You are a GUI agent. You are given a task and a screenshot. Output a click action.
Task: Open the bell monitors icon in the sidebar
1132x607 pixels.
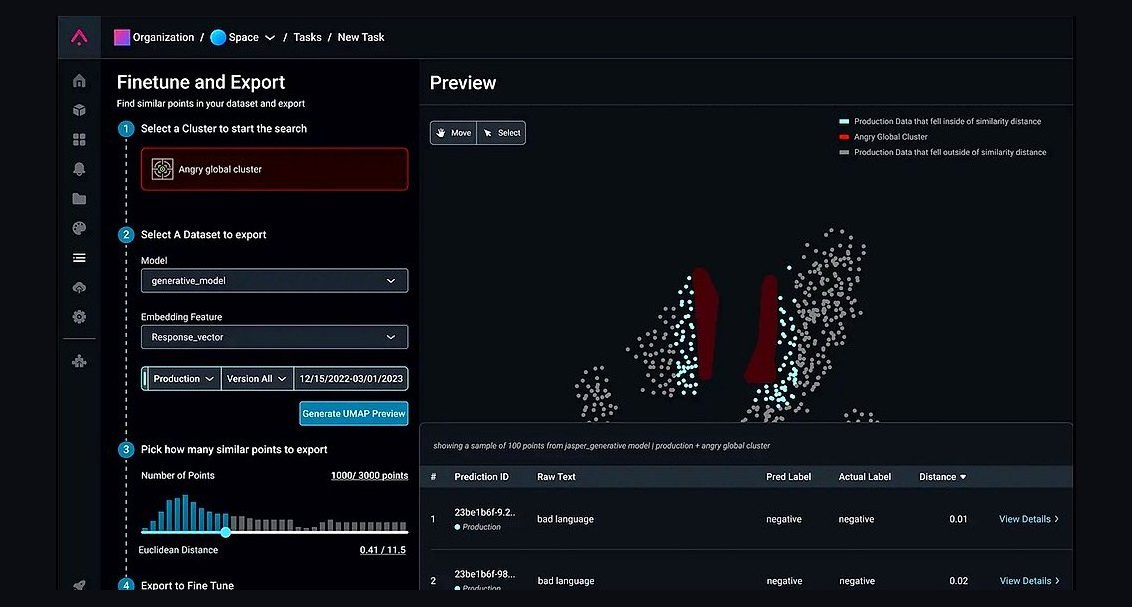pyautogui.click(x=79, y=169)
